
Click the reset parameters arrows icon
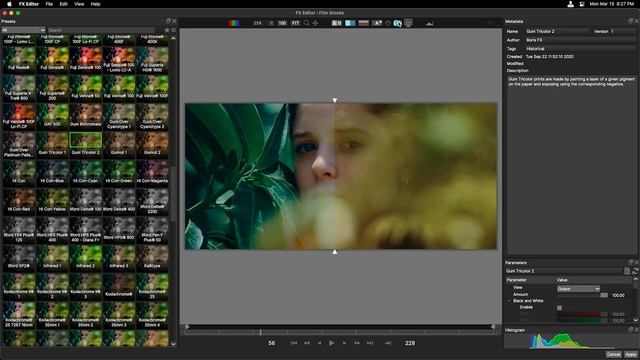click(x=635, y=271)
